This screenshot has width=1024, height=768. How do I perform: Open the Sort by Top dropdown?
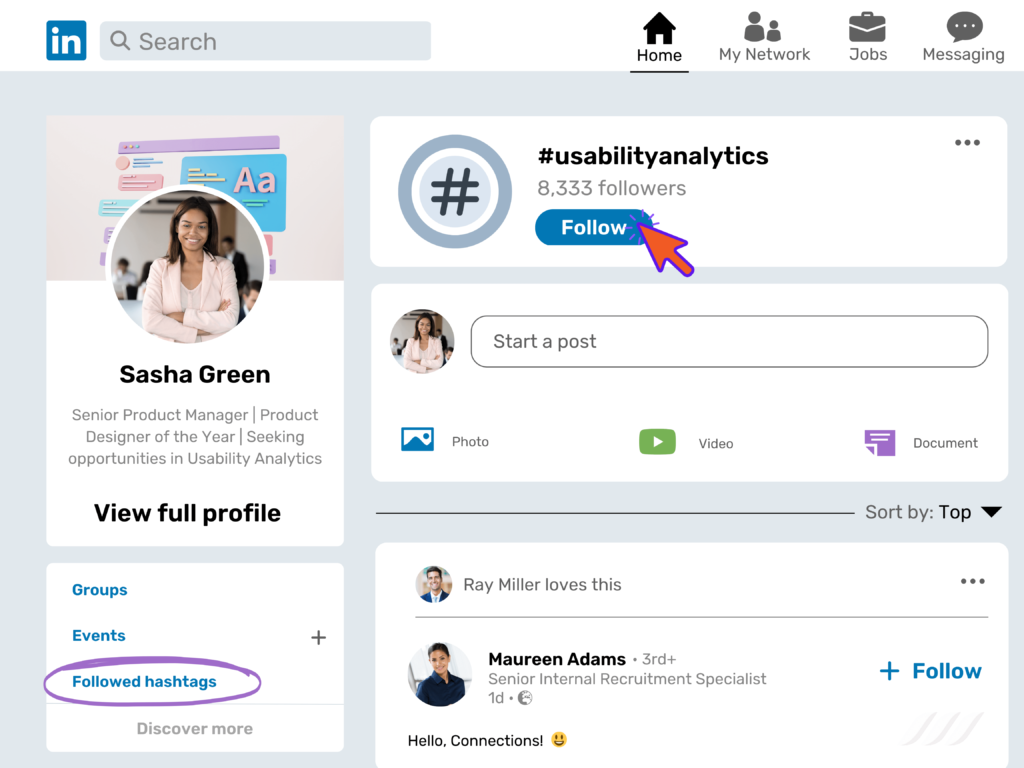pyautogui.click(x=934, y=511)
